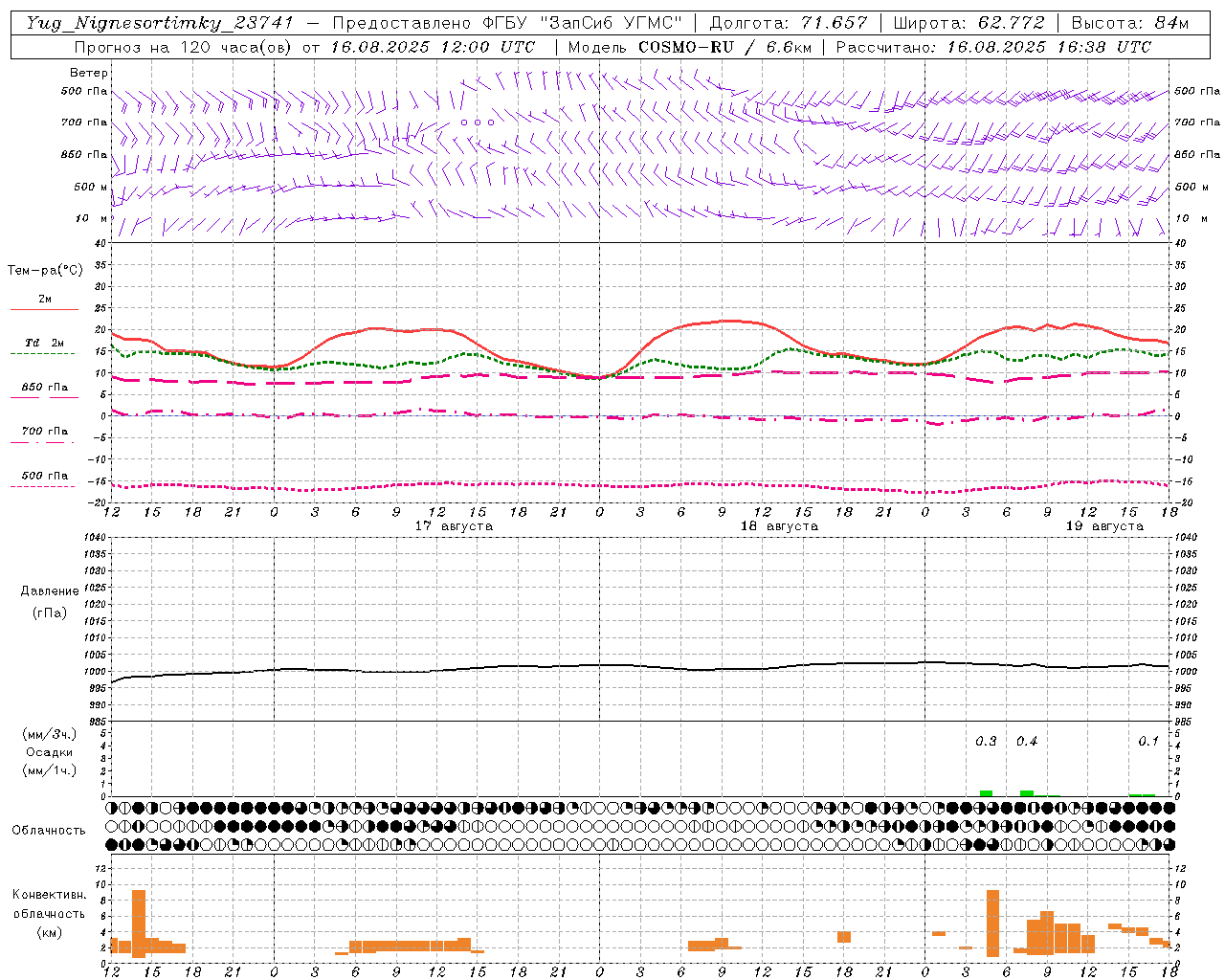
Task: Click the tallest orange convective bar on 19 августа
Action: click(992, 924)
